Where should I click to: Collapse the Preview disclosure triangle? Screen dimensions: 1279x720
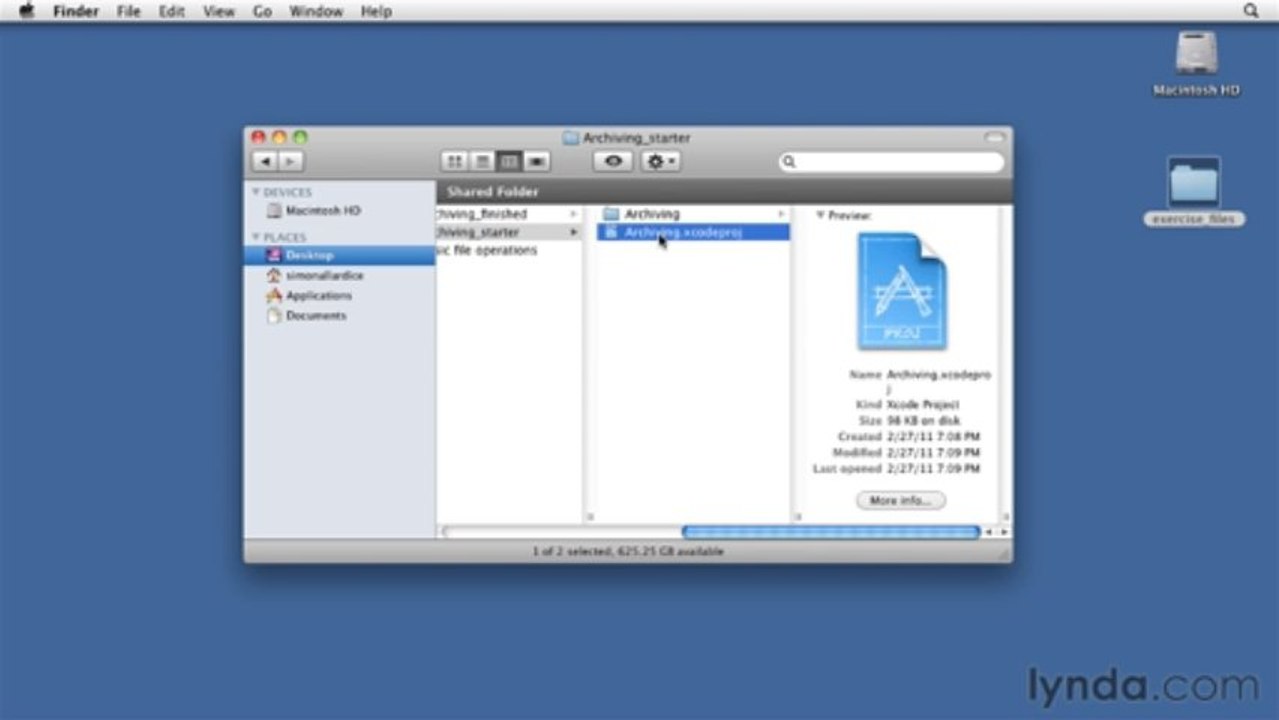tap(820, 215)
